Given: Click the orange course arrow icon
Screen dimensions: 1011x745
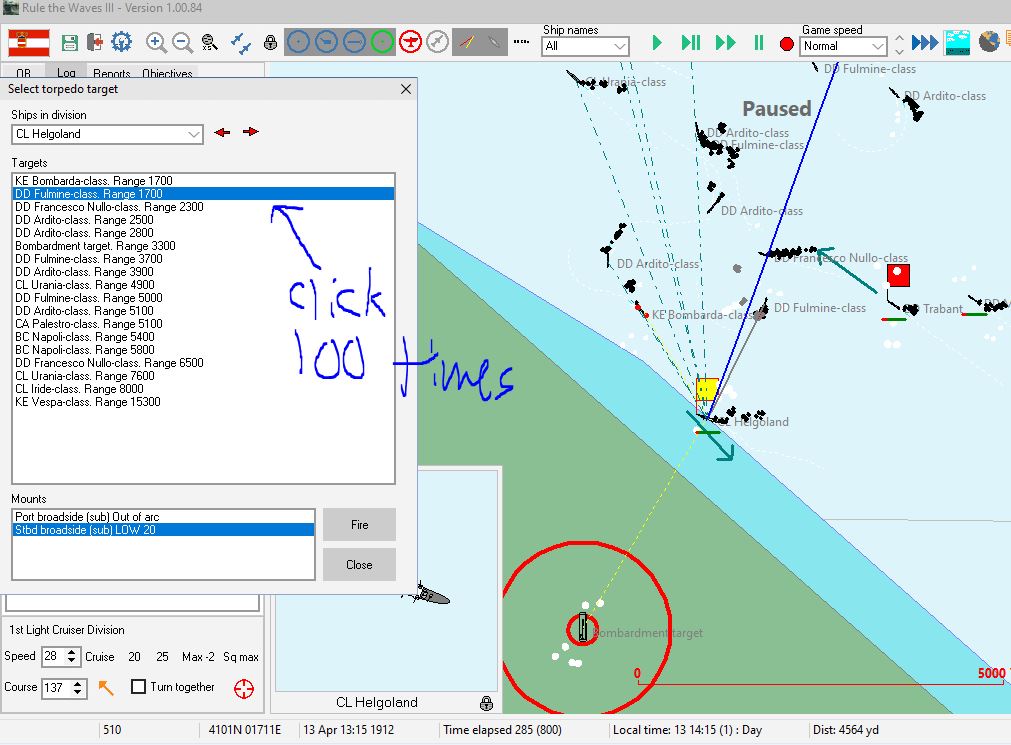Looking at the screenshot, I should pos(105,688).
